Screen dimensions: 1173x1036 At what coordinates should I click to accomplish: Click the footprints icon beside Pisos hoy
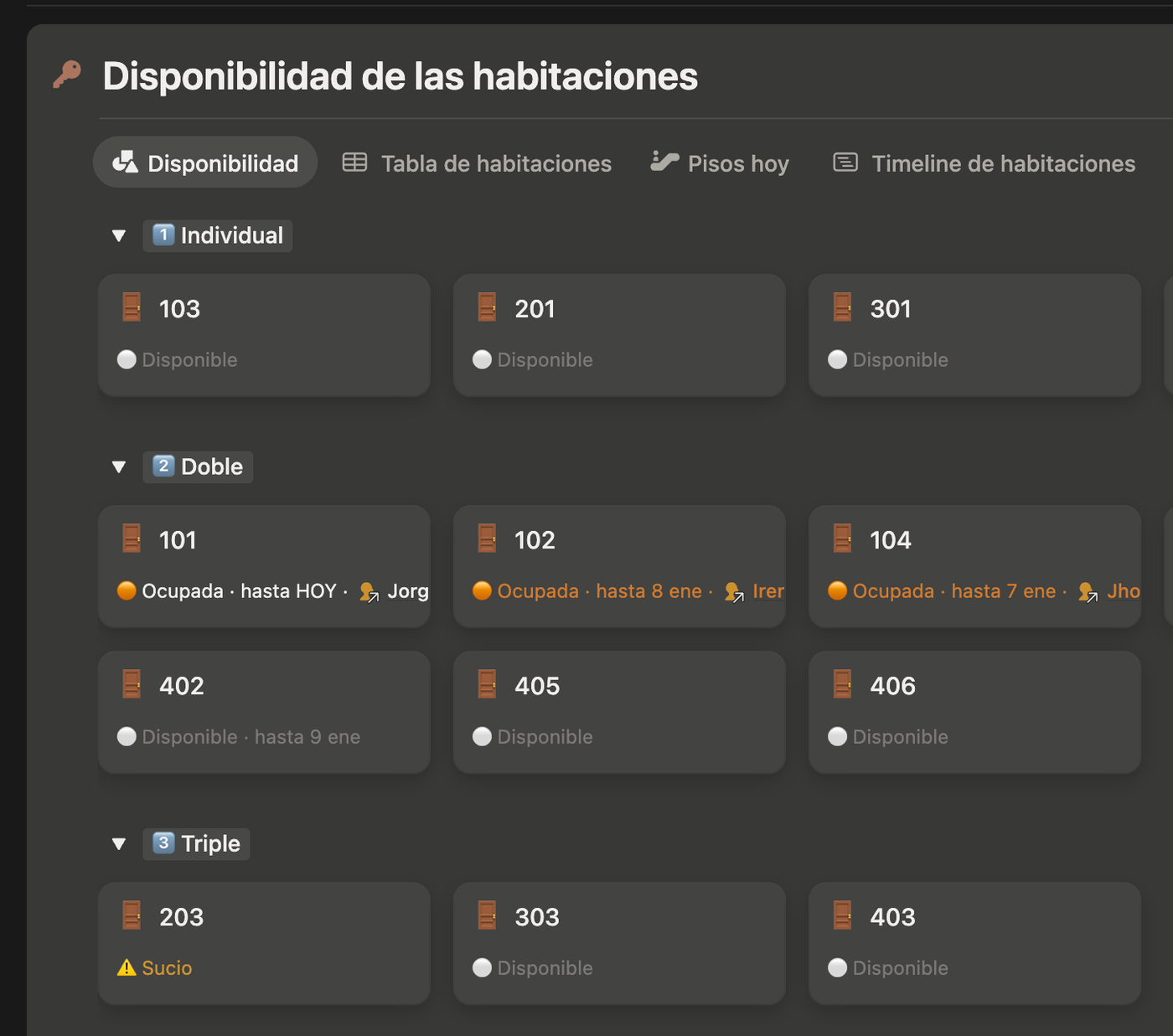pos(664,162)
